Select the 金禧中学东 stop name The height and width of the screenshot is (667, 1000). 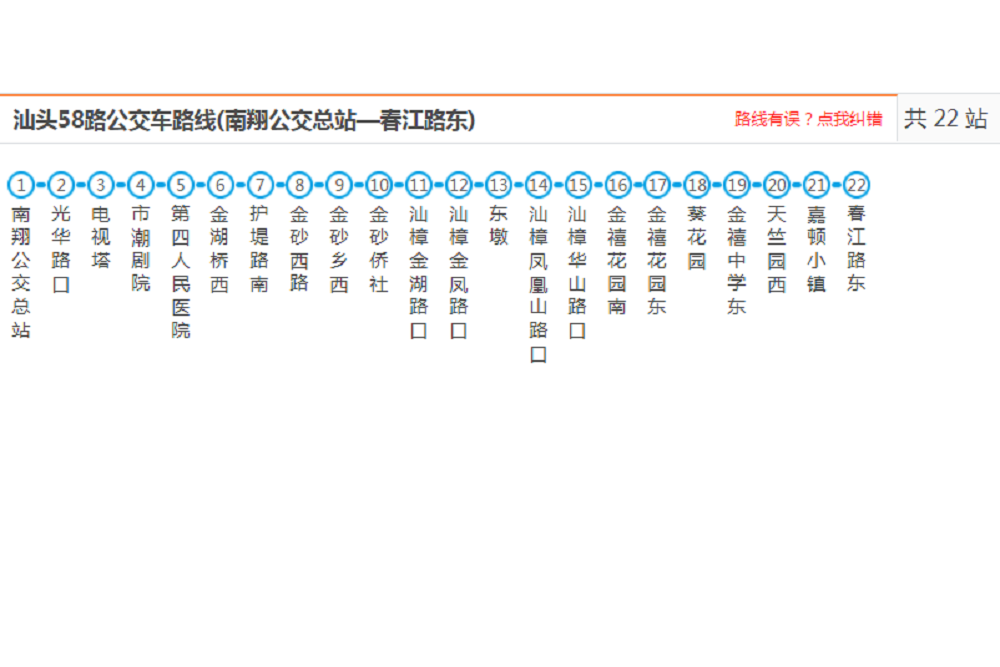pyautogui.click(x=737, y=260)
